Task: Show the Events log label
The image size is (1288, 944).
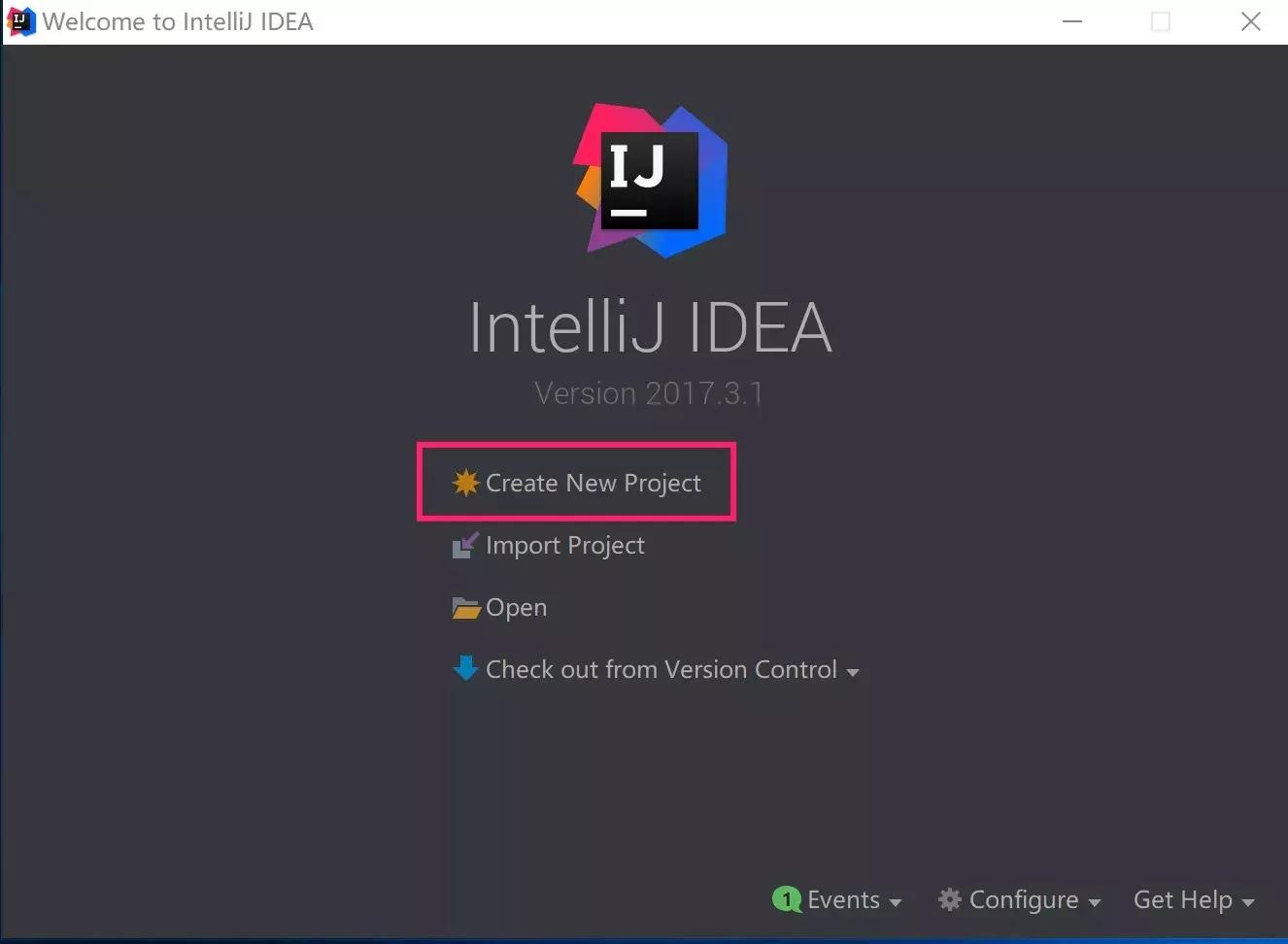Action: pyautogui.click(x=843, y=900)
